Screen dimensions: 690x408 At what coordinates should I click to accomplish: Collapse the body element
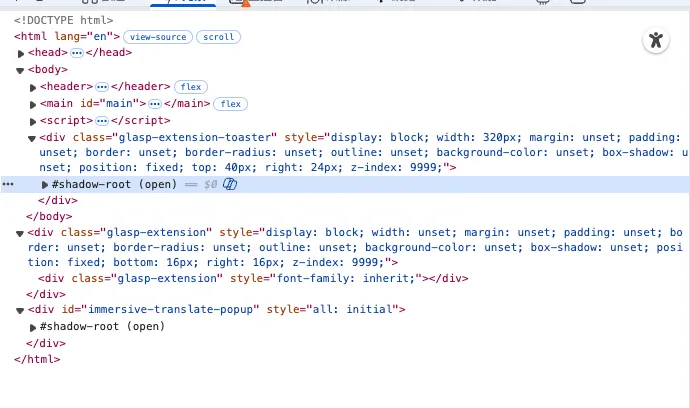click(x=20, y=70)
